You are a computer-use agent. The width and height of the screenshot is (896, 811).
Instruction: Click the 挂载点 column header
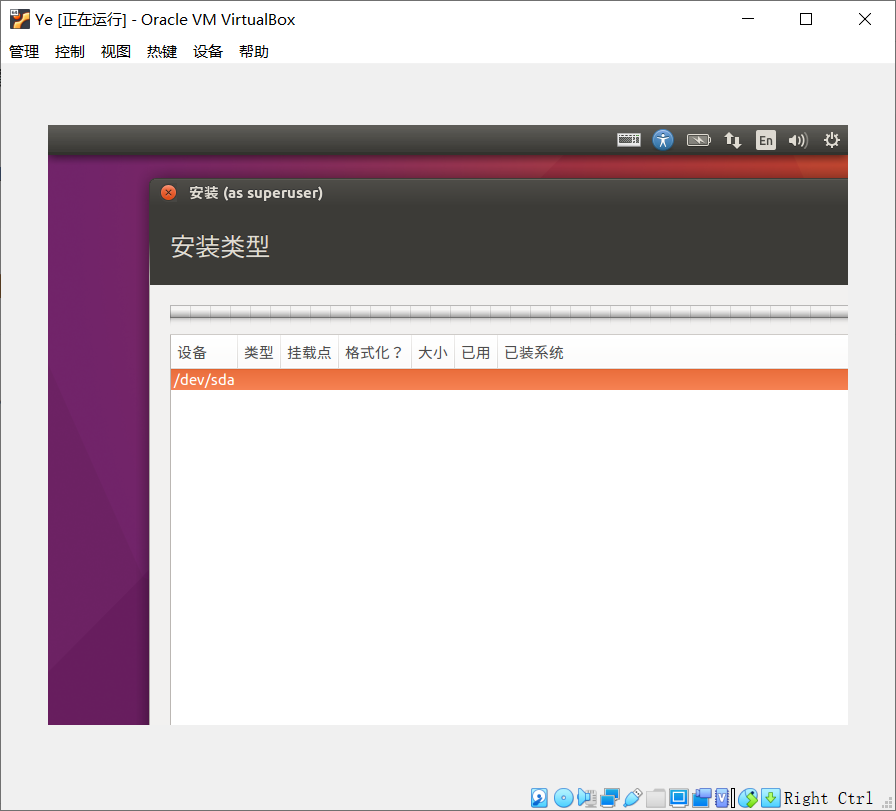[309, 353]
